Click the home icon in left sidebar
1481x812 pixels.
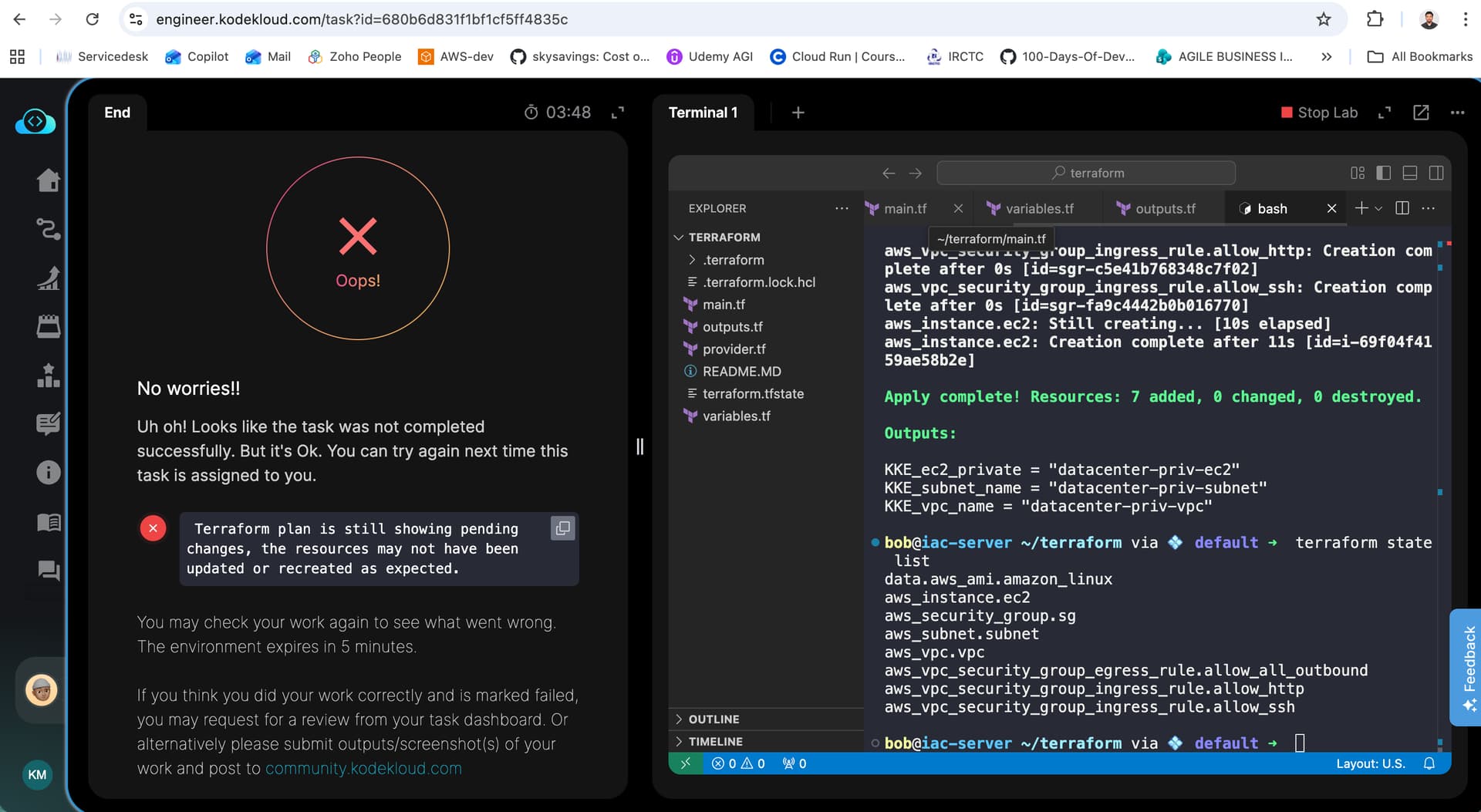click(x=48, y=180)
